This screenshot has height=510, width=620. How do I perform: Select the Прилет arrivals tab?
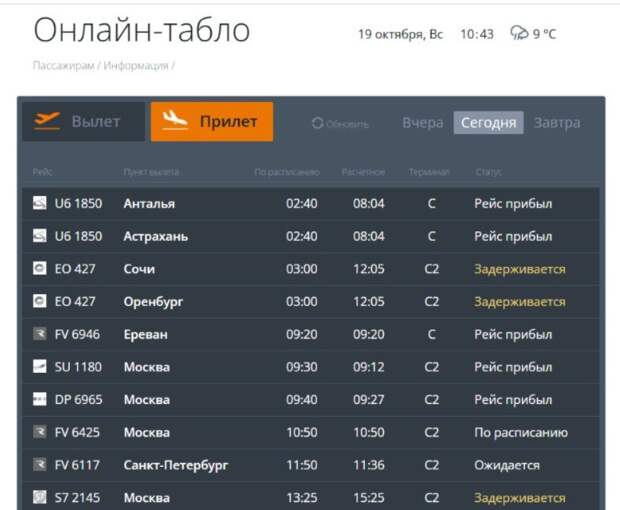click(x=211, y=122)
